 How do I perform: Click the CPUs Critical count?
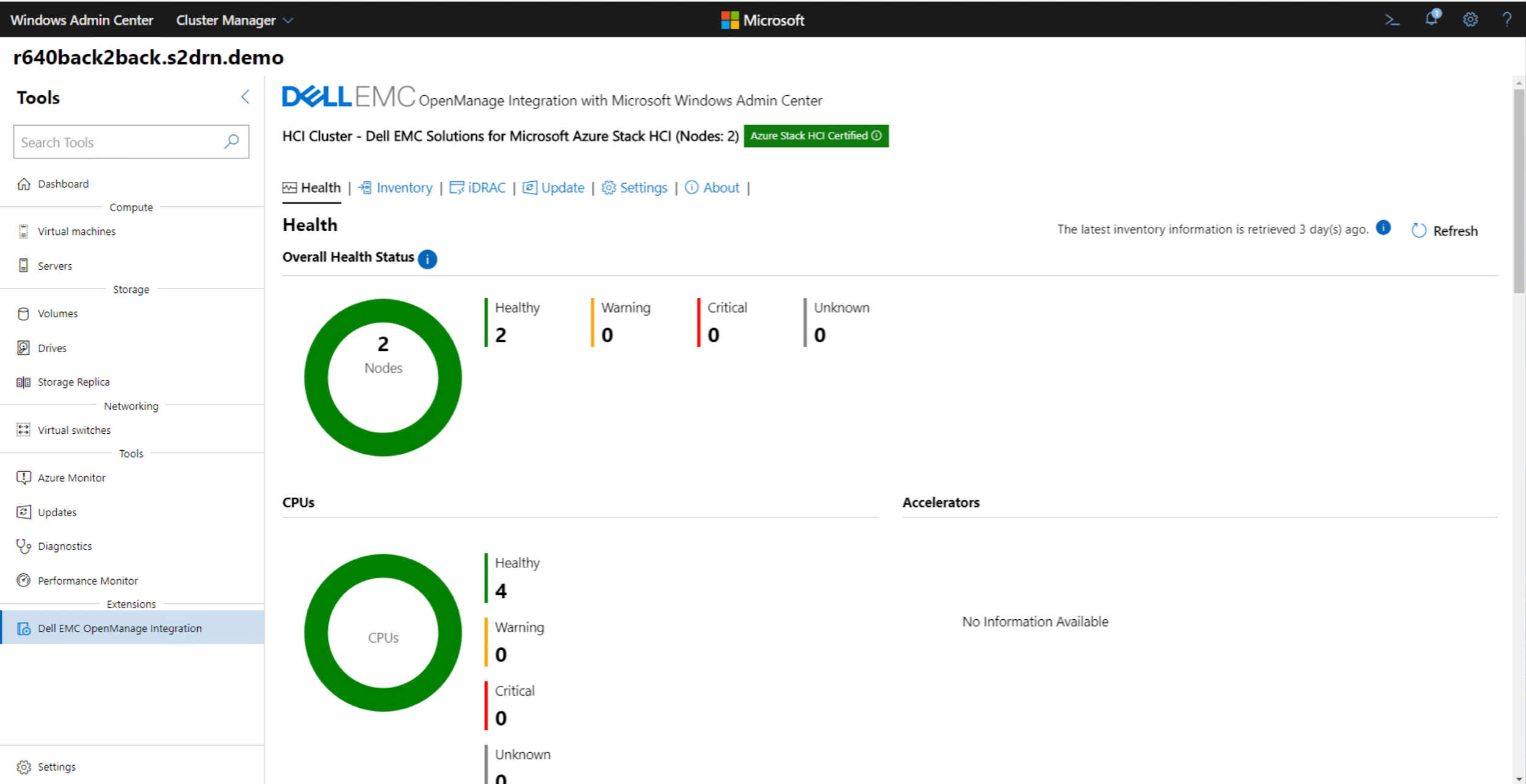point(501,718)
